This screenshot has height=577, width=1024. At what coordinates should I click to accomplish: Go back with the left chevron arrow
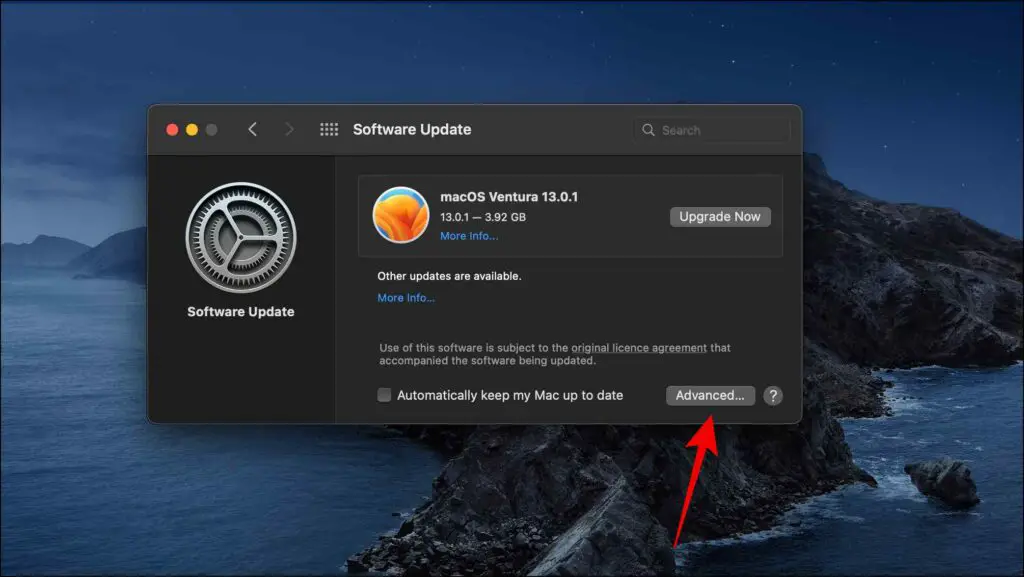click(253, 129)
